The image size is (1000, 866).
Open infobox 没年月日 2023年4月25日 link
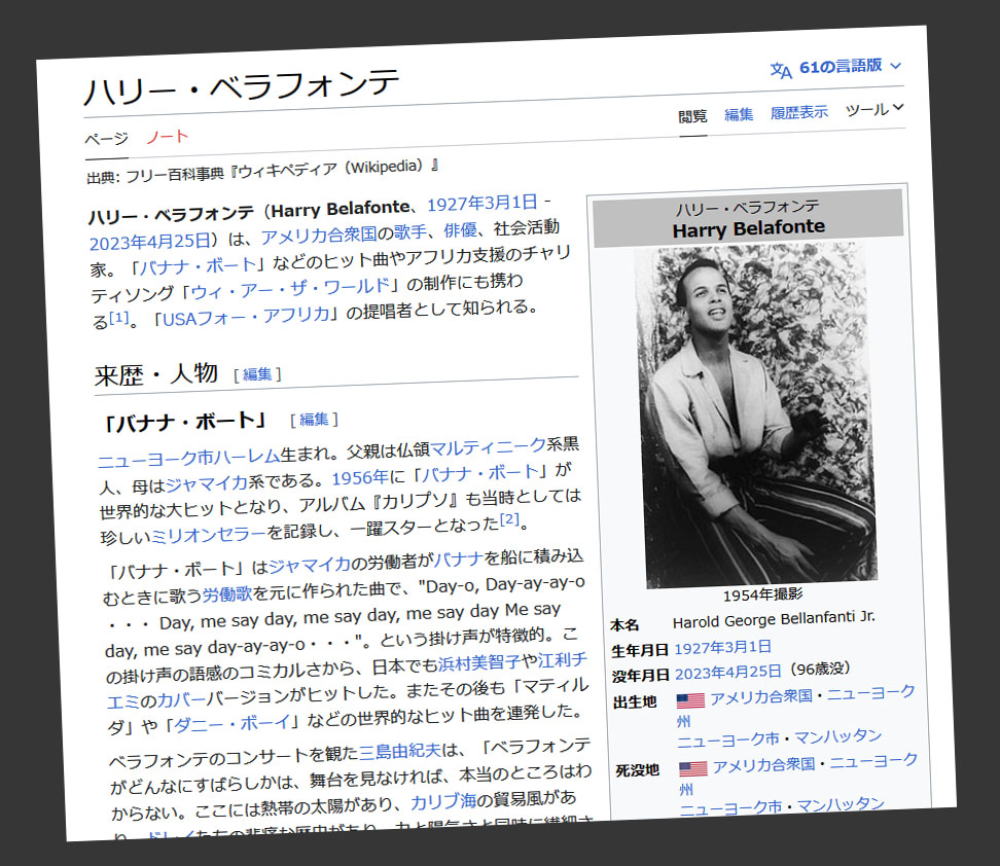pos(728,672)
